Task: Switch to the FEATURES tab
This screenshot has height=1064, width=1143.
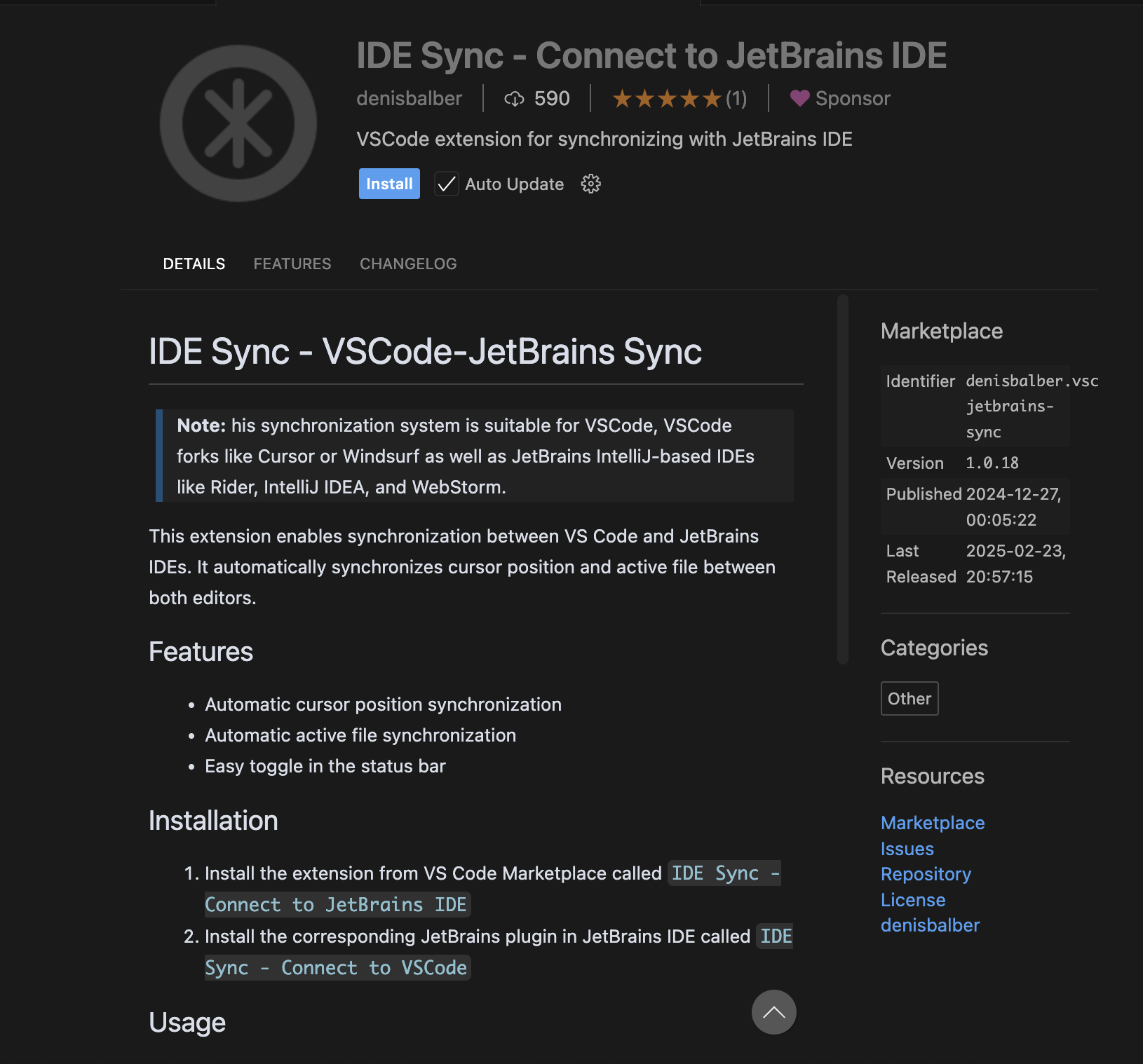Action: click(x=292, y=264)
